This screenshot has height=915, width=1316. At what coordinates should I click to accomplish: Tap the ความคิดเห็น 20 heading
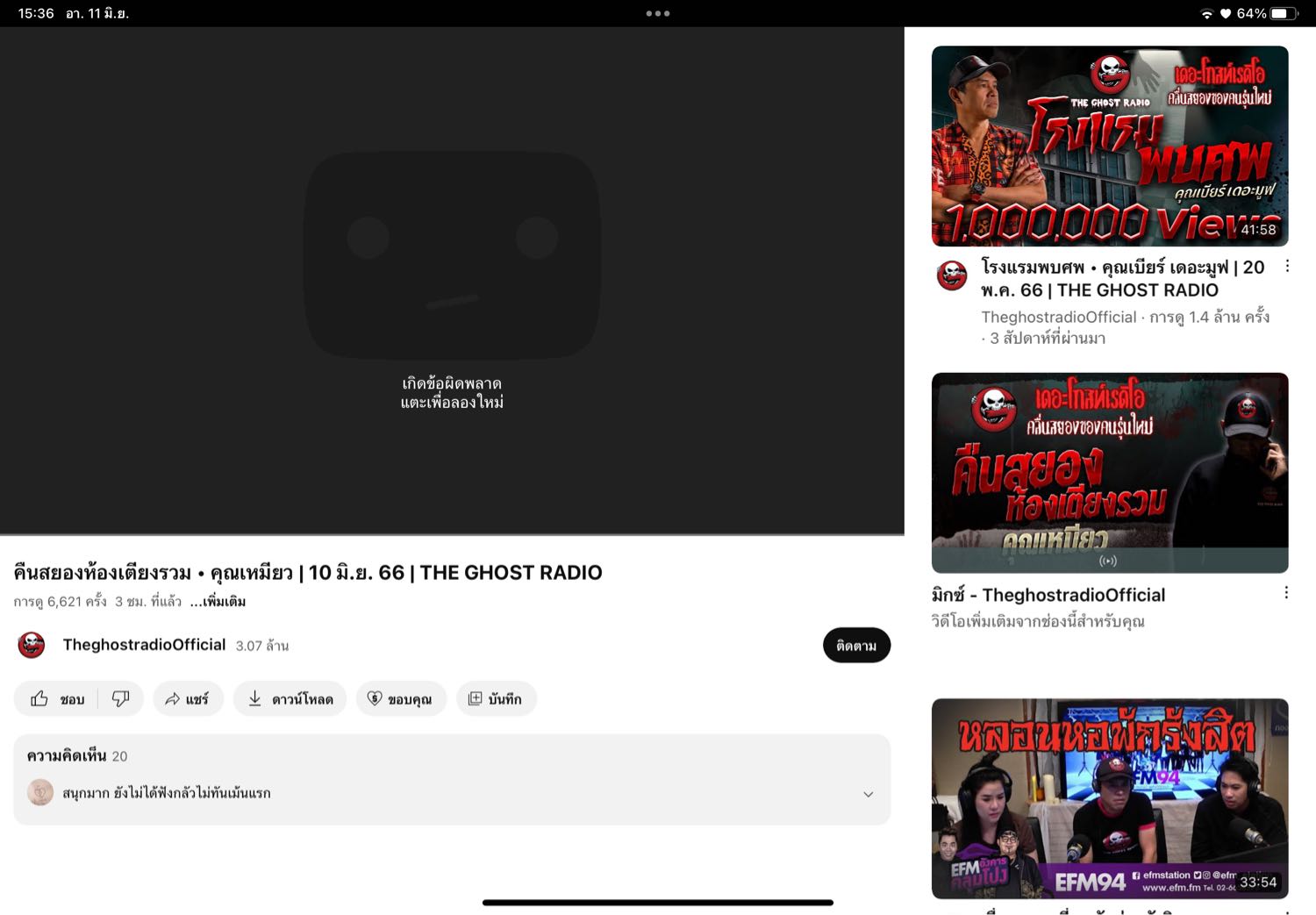(x=77, y=755)
